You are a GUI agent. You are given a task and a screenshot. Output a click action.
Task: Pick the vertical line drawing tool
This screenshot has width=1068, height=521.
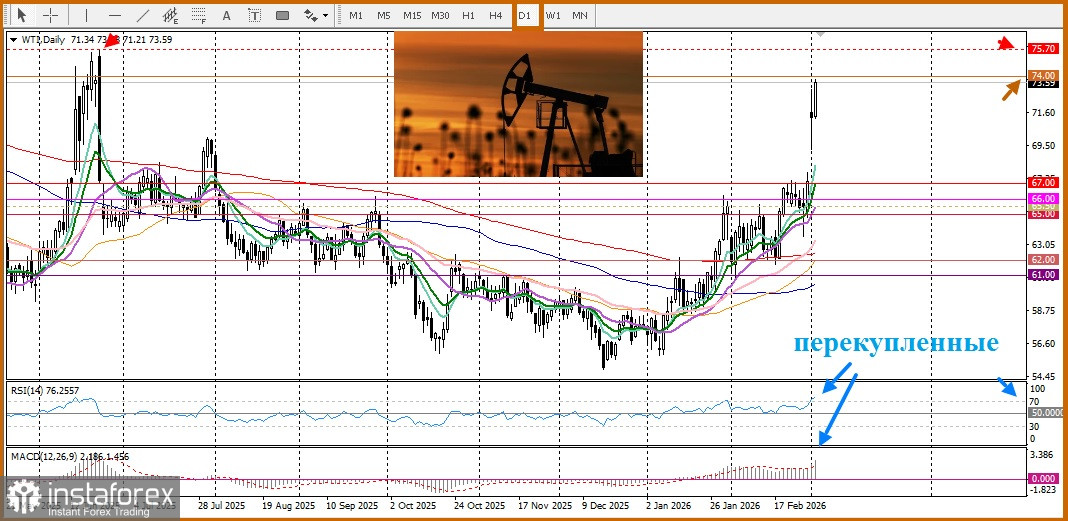coord(86,15)
